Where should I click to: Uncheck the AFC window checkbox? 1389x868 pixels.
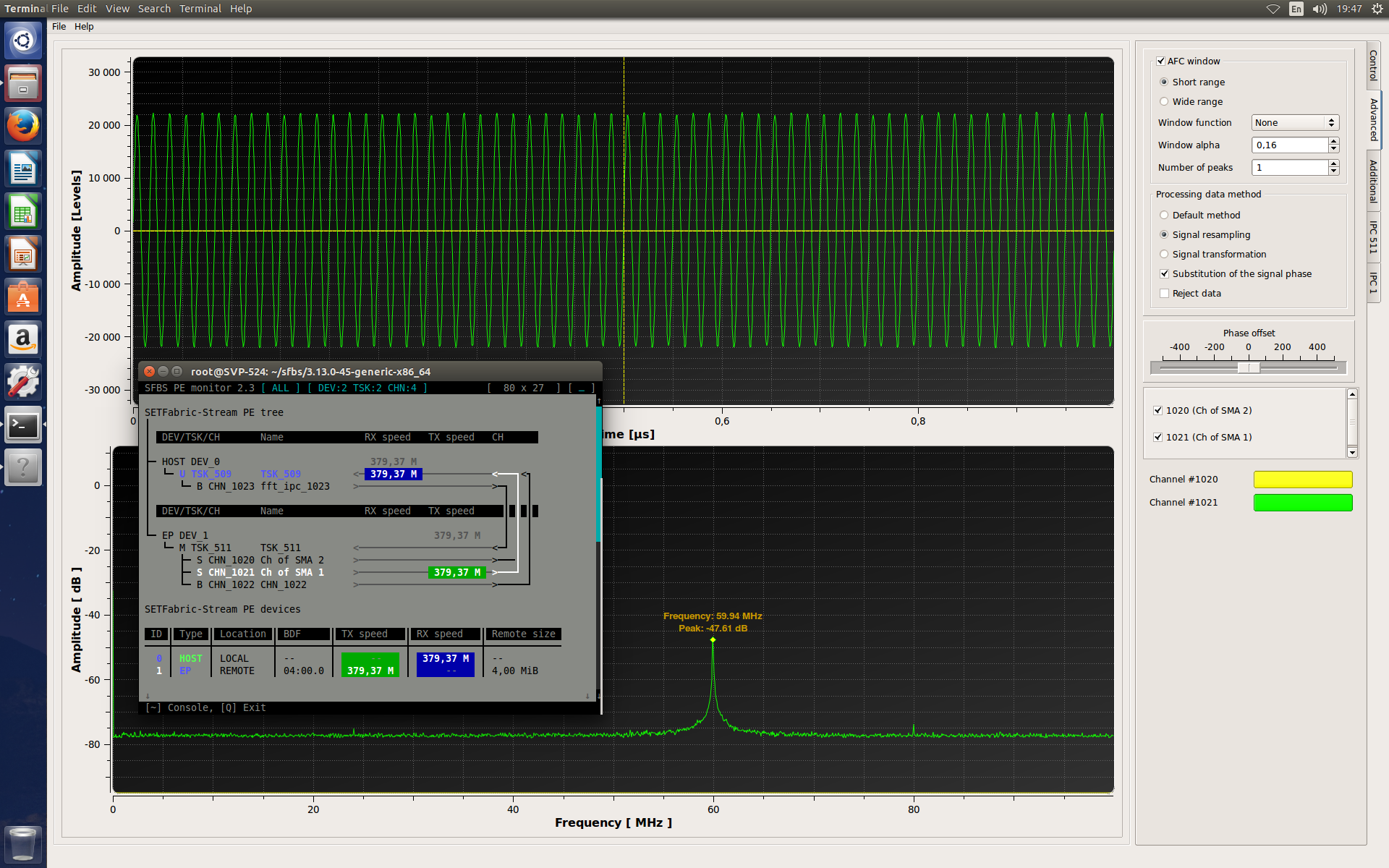[x=1161, y=61]
